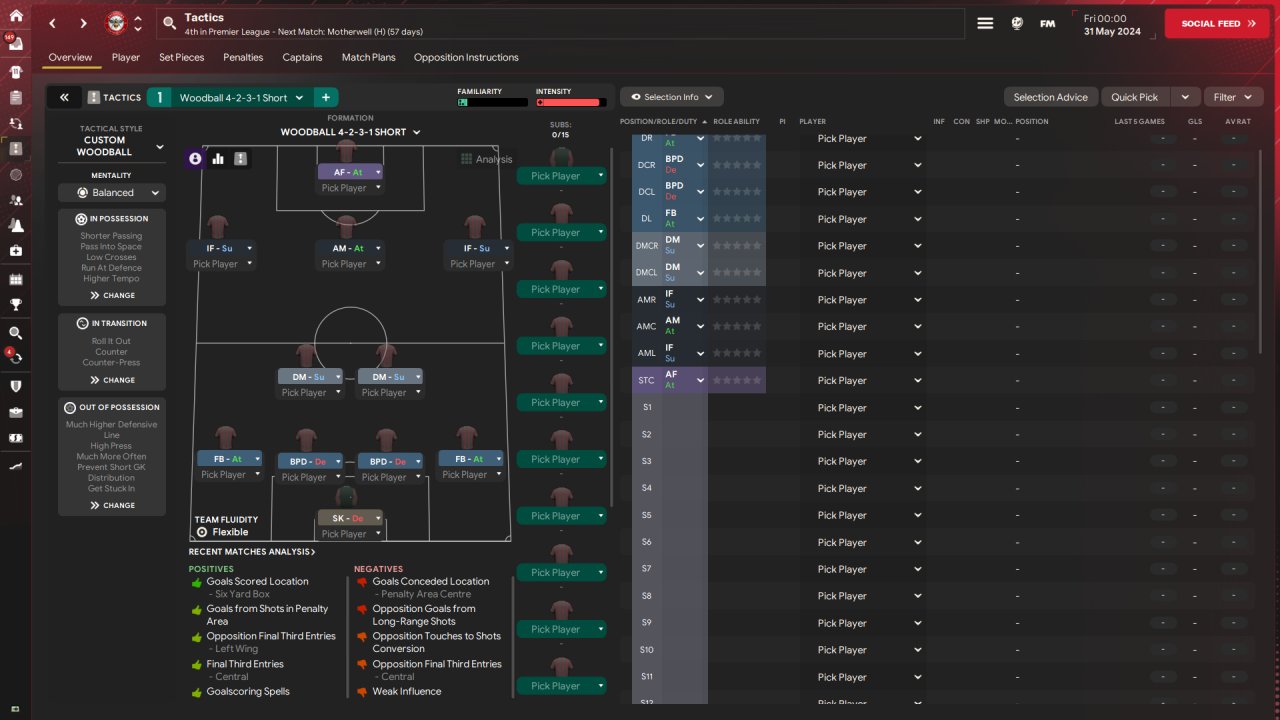Screen dimensions: 1280x720
Task: Open the Woodball 4-2-3-1 Short formation dropdown
Action: click(350, 132)
